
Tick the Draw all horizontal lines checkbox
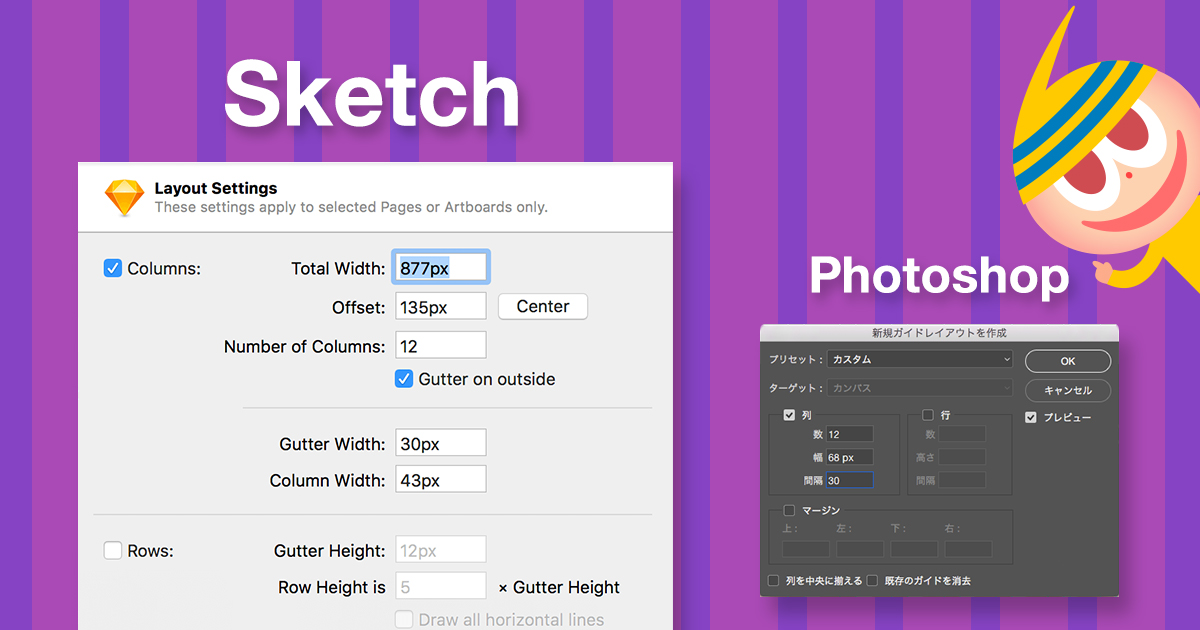[404, 620]
